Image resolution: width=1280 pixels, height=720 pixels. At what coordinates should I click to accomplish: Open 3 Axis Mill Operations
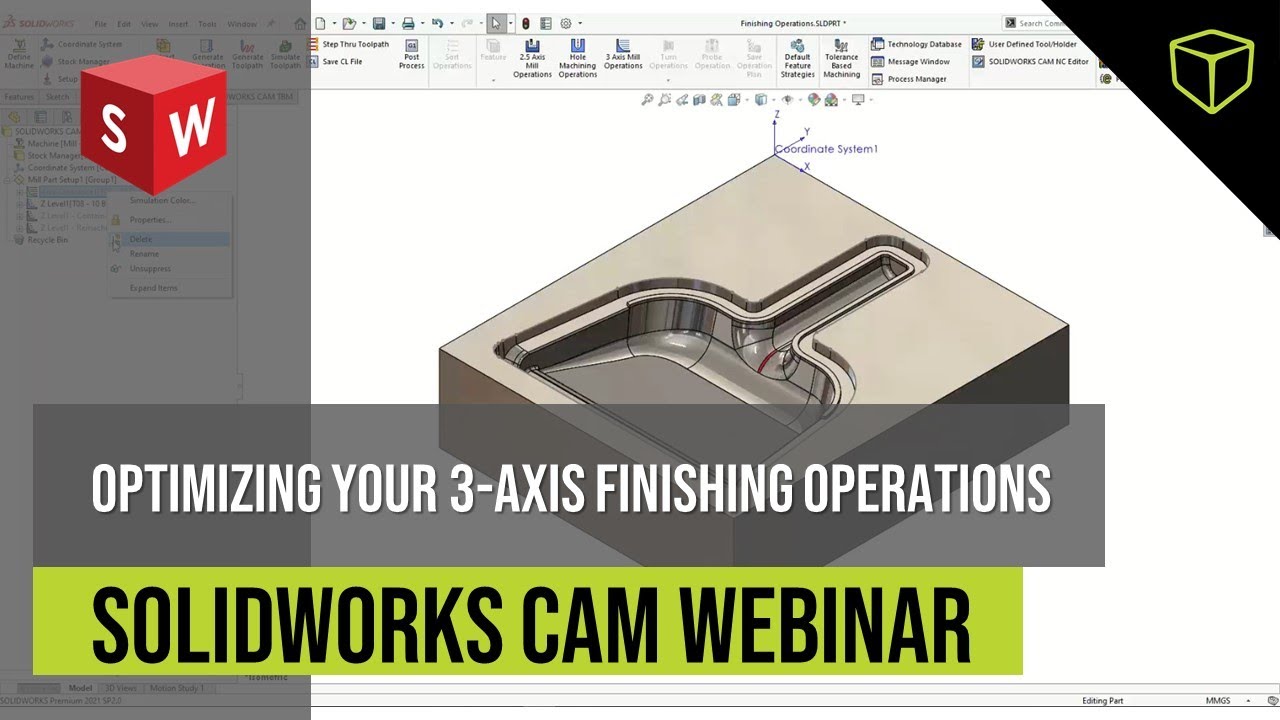coord(623,55)
